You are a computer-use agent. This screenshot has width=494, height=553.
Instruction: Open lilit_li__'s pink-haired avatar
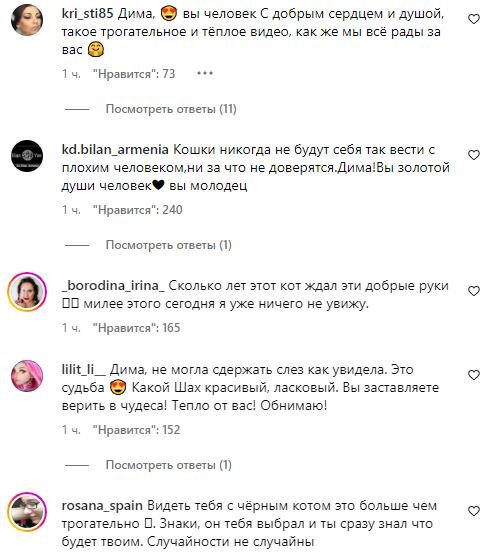(27, 376)
